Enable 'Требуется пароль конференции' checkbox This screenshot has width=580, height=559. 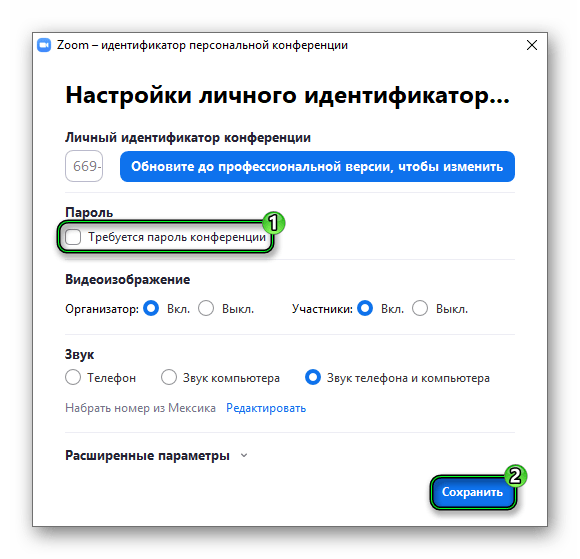coord(73,237)
